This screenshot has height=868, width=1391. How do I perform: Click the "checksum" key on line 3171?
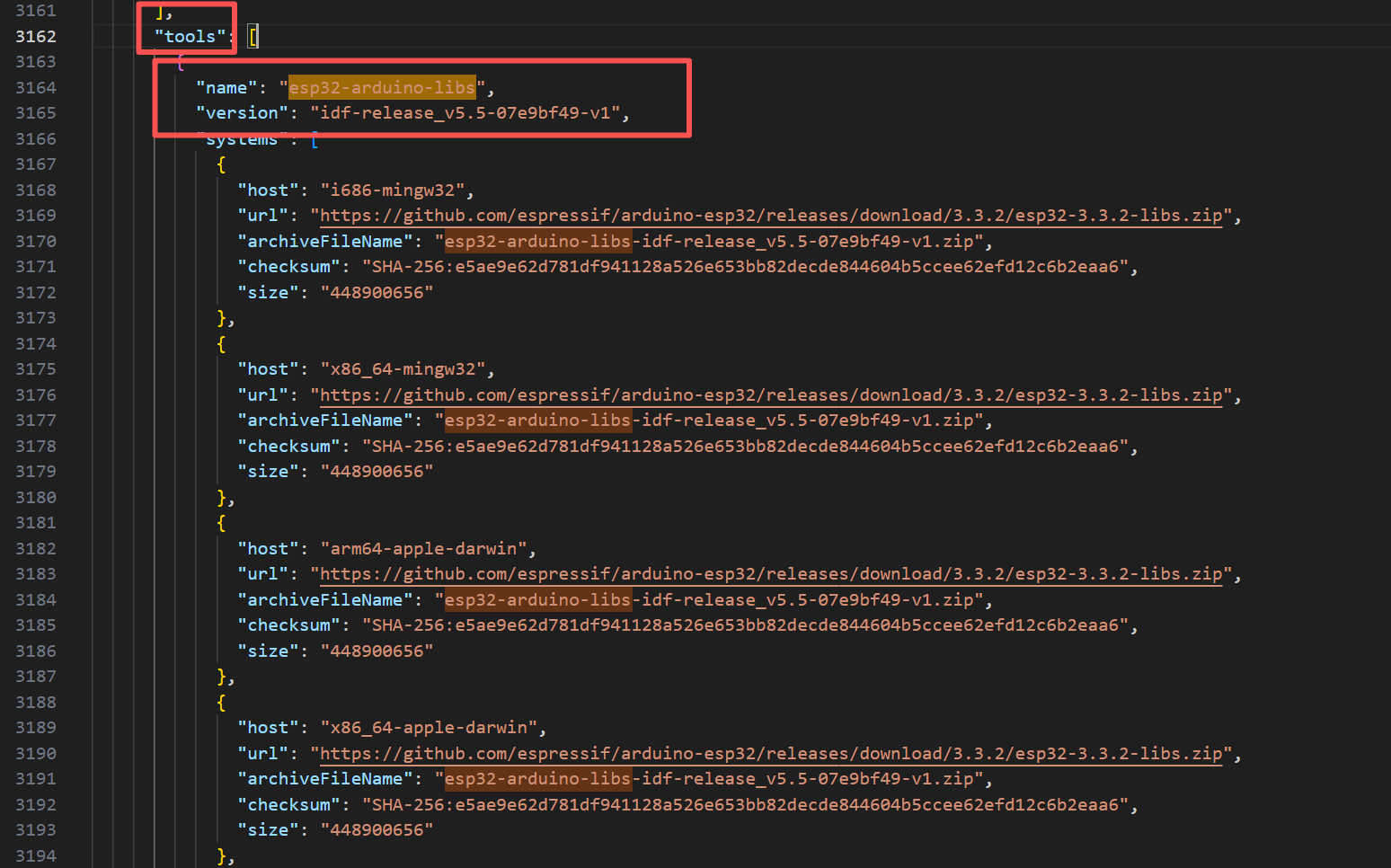[x=288, y=267]
